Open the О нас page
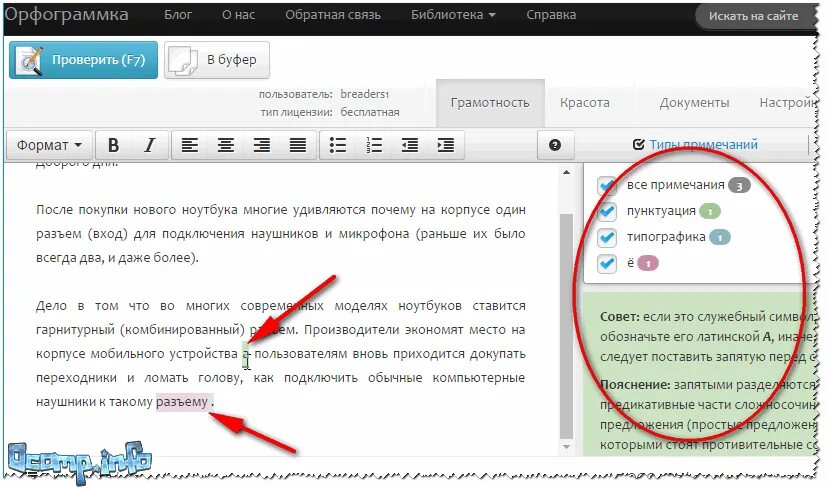 pos(238,15)
